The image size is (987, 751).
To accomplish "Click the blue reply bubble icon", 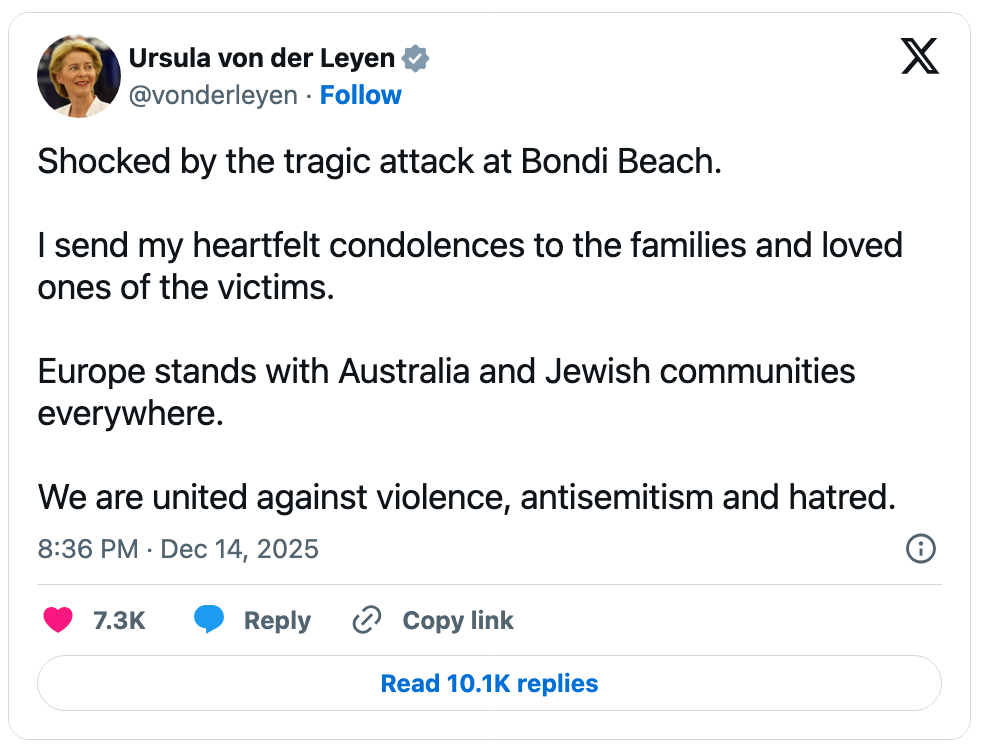I will coord(209,621).
